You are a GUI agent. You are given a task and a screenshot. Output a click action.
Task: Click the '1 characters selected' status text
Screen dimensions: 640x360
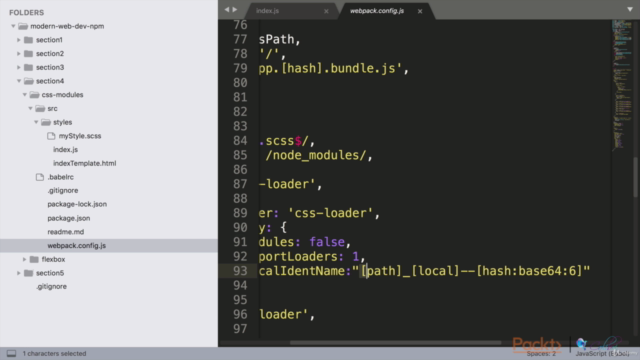pyautogui.click(x=54, y=353)
